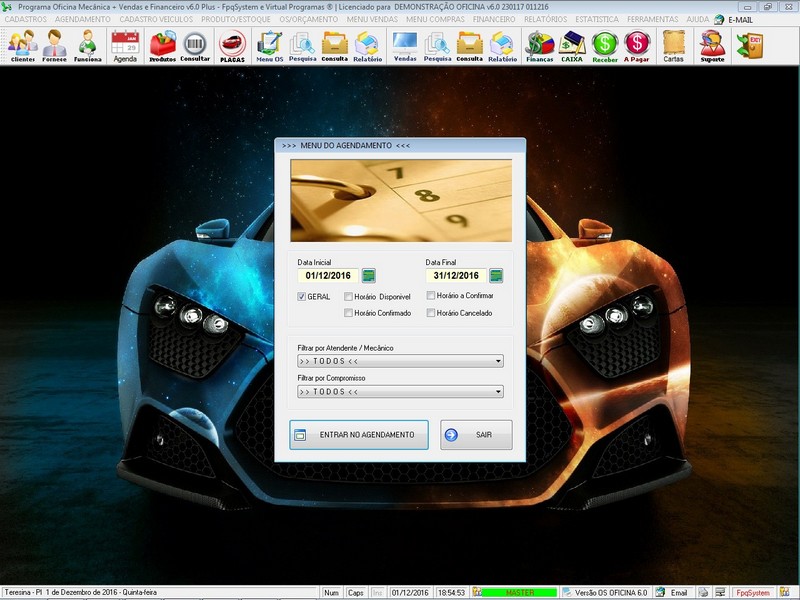Open Suporte support icon

(712, 46)
